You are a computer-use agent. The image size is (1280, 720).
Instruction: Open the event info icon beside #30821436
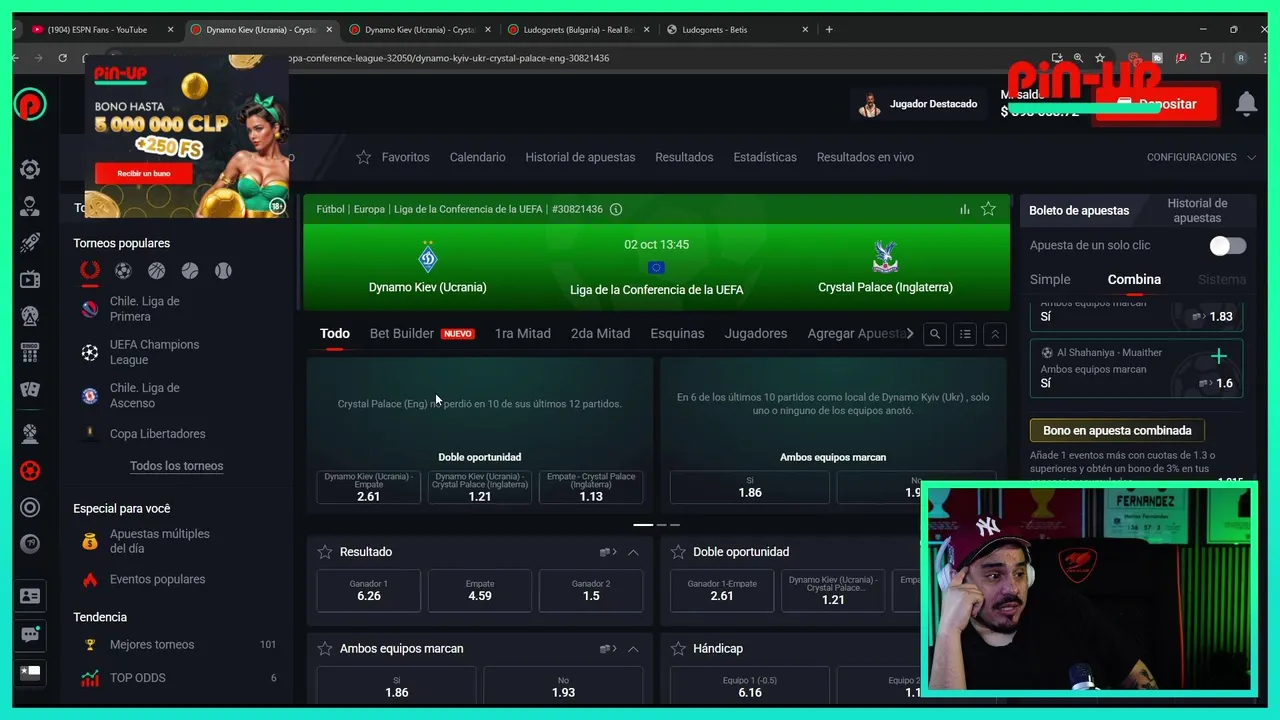click(x=616, y=209)
